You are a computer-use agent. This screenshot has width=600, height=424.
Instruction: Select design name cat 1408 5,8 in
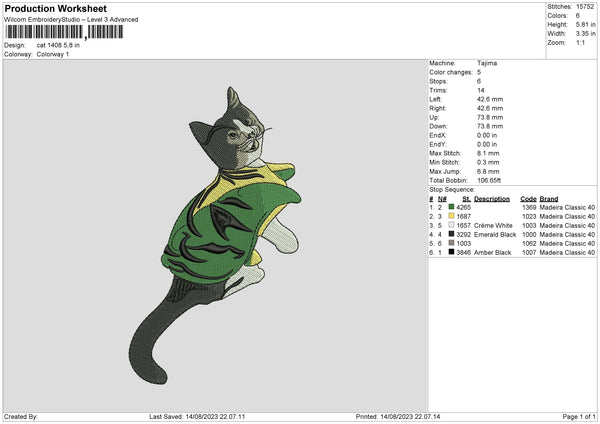point(58,45)
